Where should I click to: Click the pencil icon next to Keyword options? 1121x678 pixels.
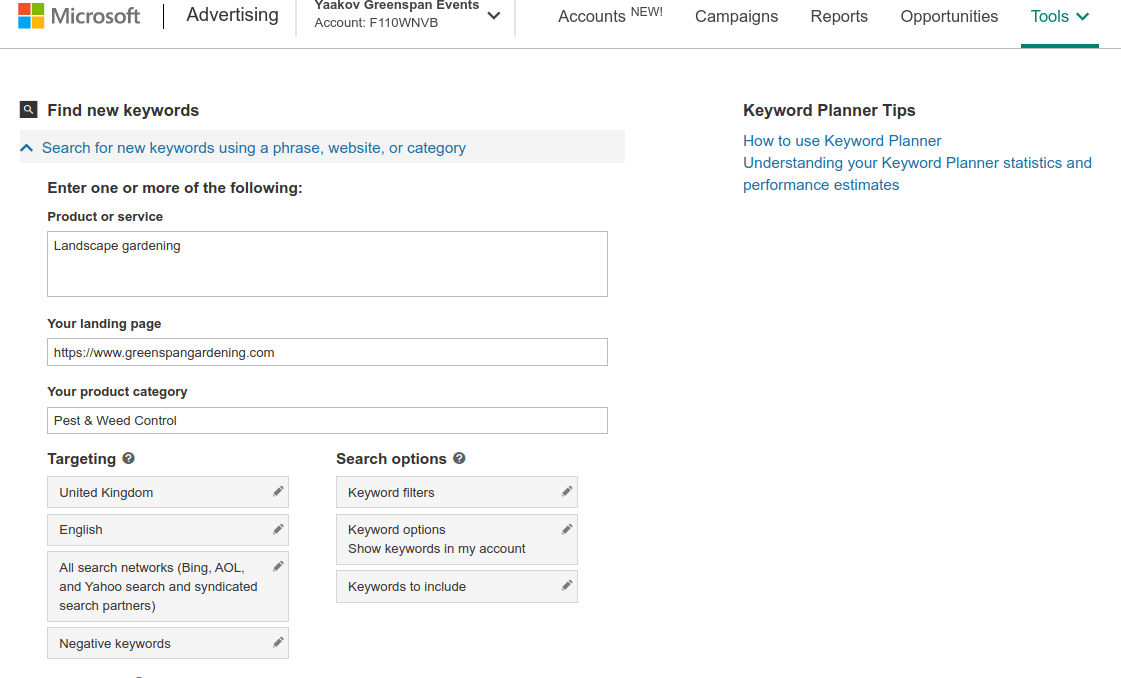(567, 529)
